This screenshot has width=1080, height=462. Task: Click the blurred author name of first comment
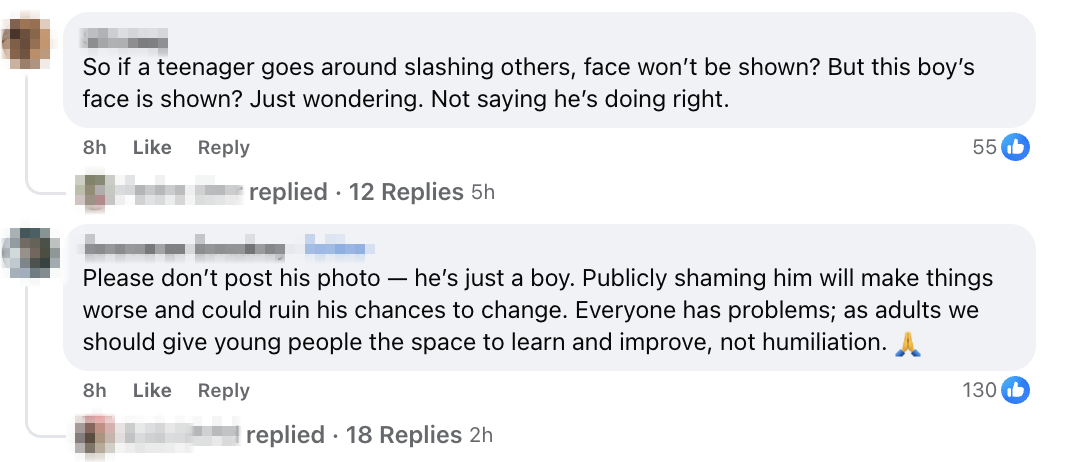pyautogui.click(x=124, y=39)
